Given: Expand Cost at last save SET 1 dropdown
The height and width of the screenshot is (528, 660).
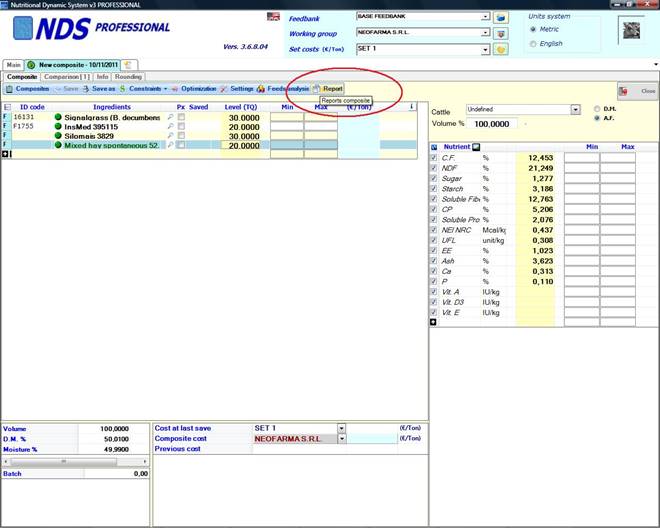Looking at the screenshot, I should 341,428.
